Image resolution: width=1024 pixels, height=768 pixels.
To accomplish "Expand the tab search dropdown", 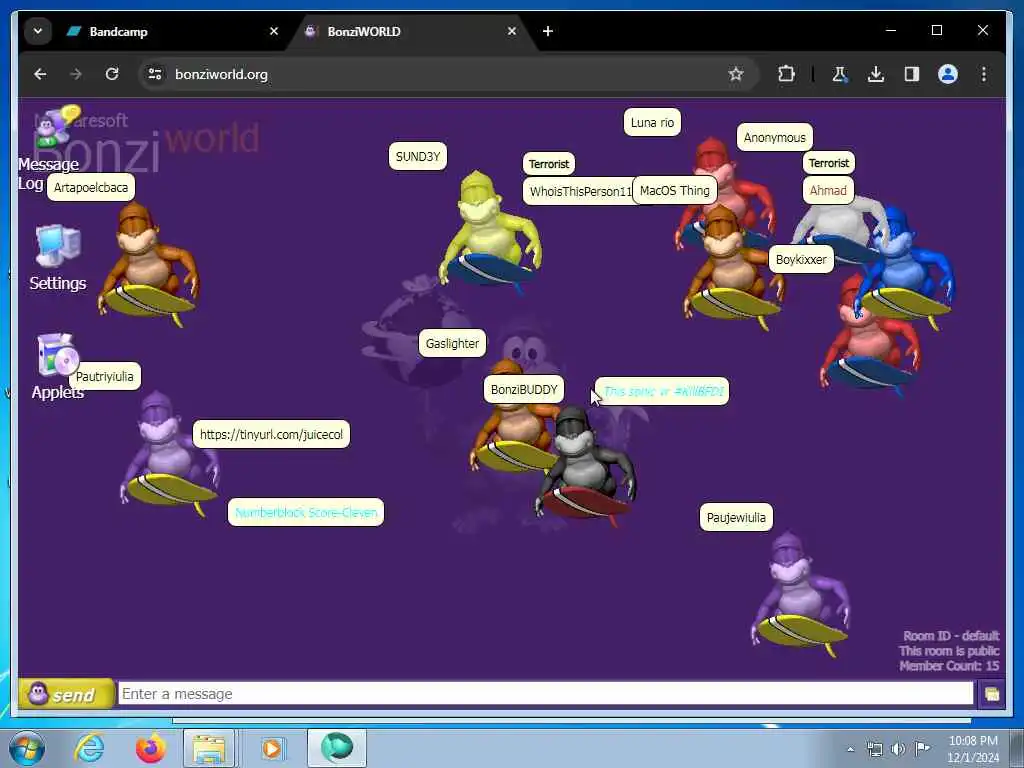I will coord(38,31).
